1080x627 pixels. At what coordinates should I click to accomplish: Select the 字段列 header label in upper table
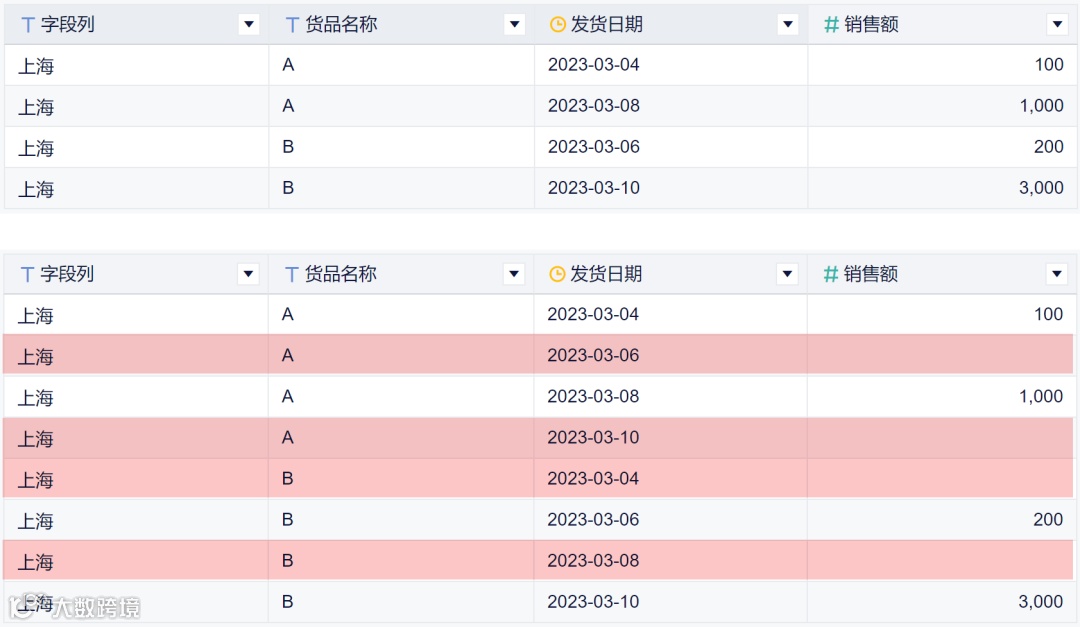pos(68,25)
